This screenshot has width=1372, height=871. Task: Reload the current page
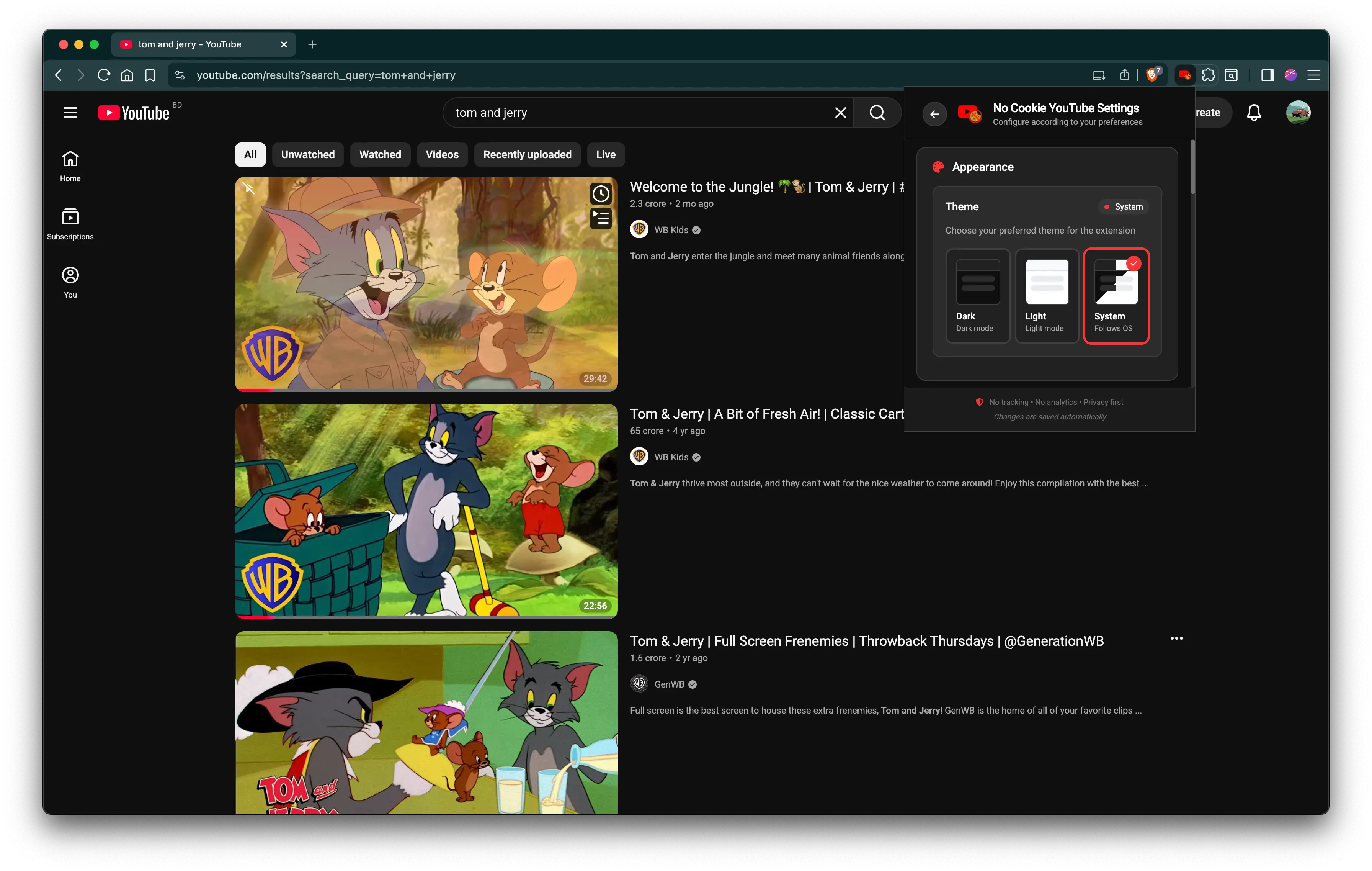click(104, 75)
